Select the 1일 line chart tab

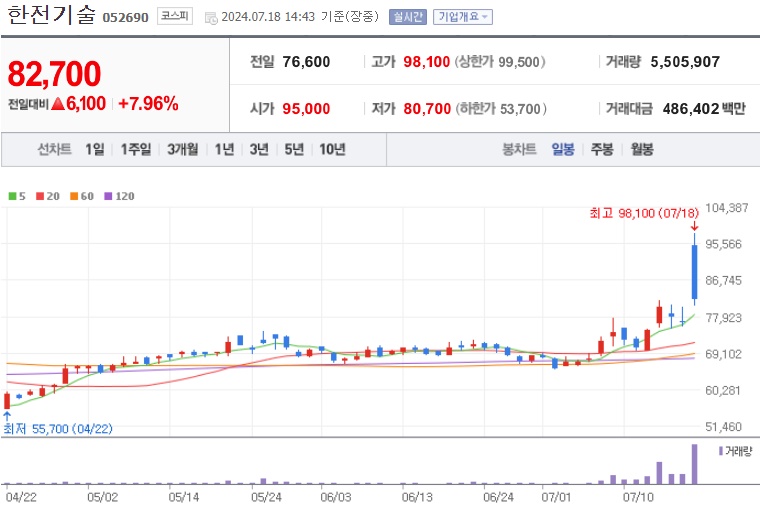pyautogui.click(x=95, y=149)
